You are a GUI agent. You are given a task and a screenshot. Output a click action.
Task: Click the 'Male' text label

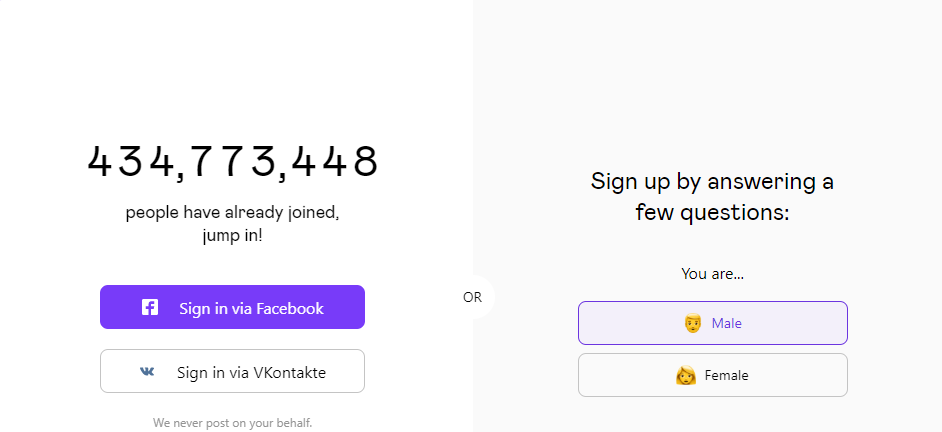[x=727, y=324]
